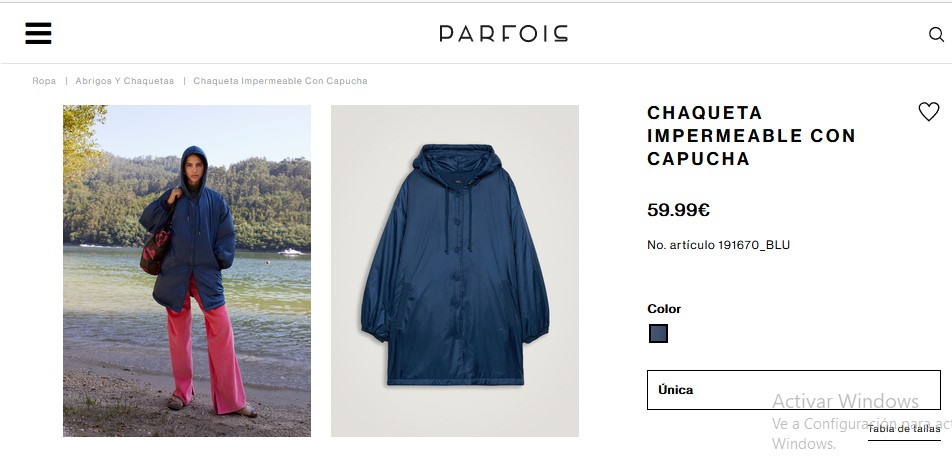
Task: Click the PARFOIS logo
Action: point(503,33)
